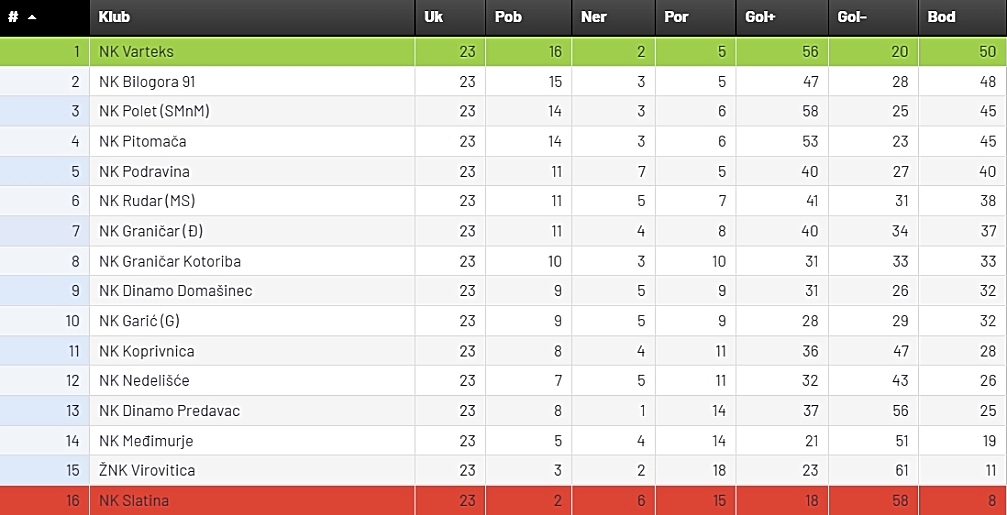Screen dimensions: 1007x515
Task: Open NK Varteks club entry
Action: click(x=136, y=52)
